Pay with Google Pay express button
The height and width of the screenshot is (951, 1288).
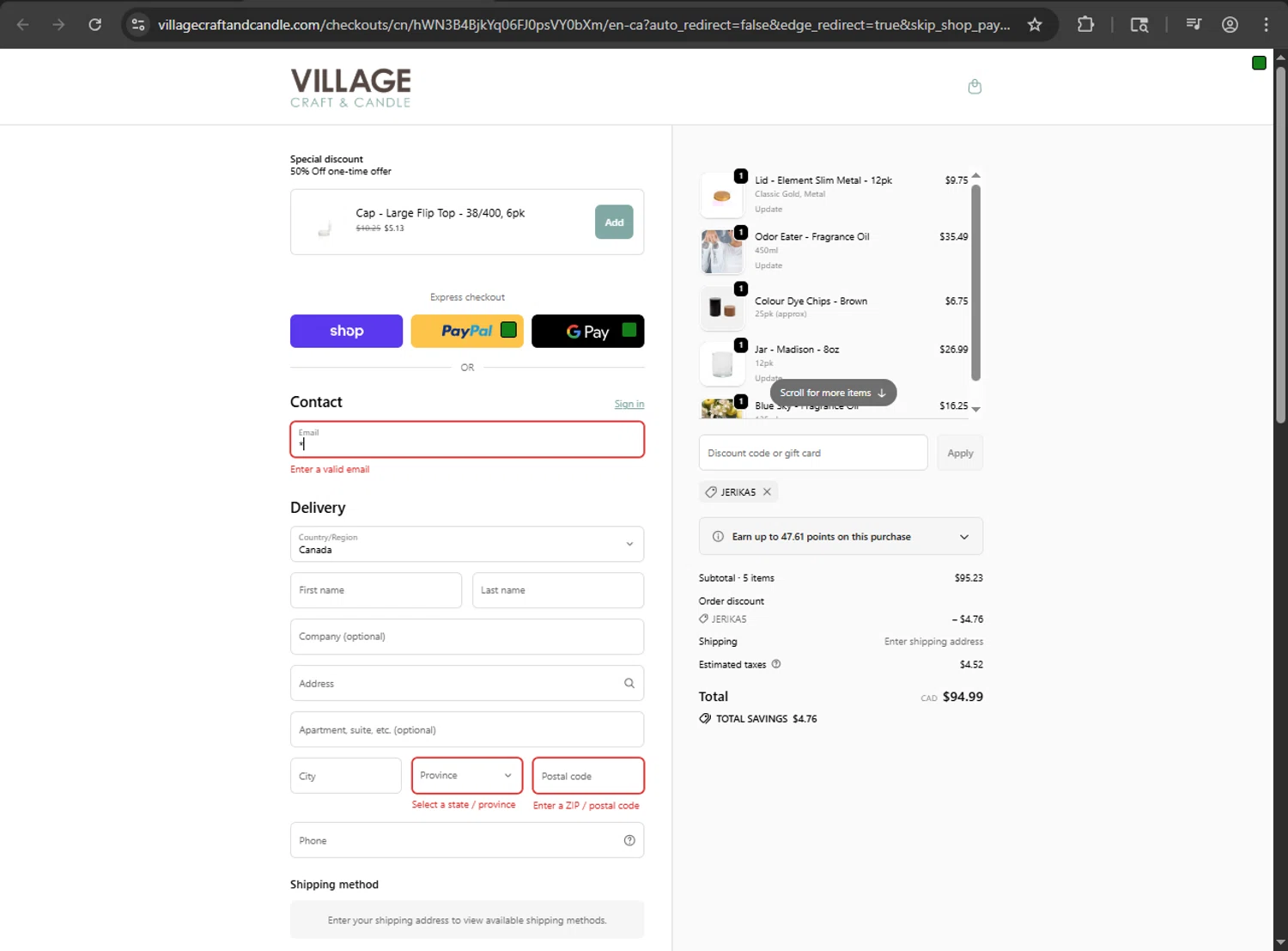(588, 331)
